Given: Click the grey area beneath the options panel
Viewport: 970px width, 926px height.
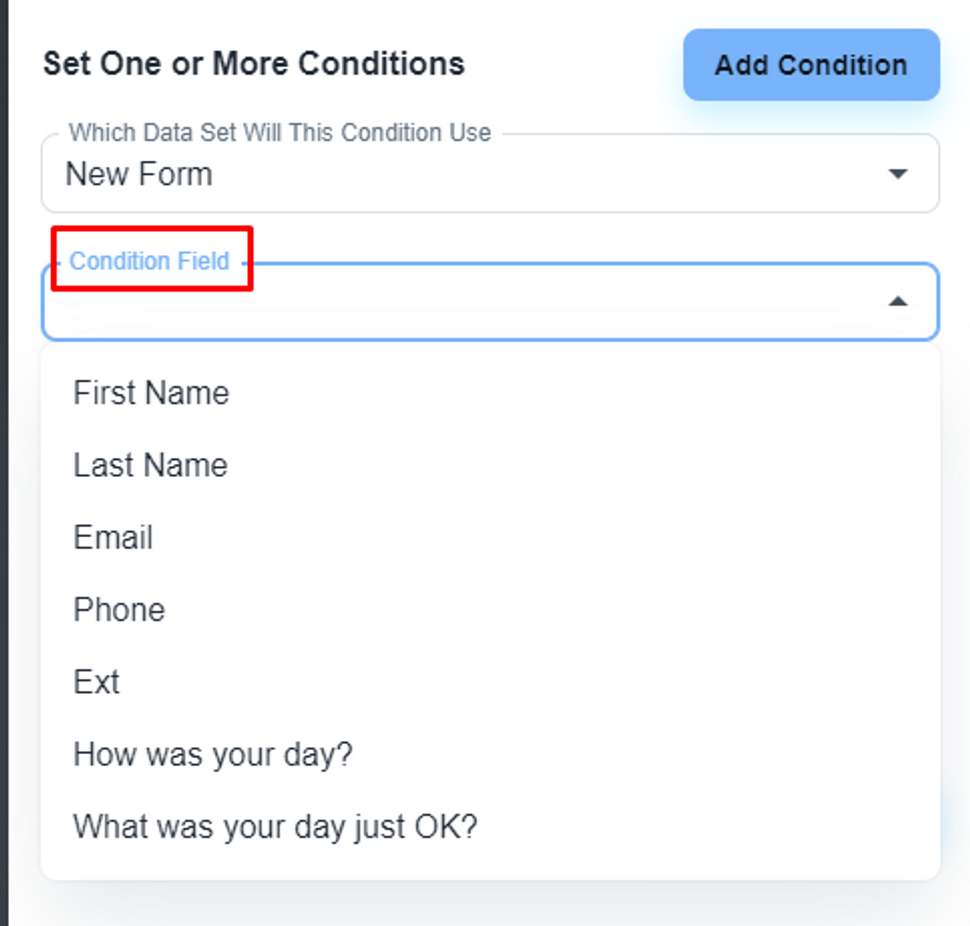Looking at the screenshot, I should (490, 904).
